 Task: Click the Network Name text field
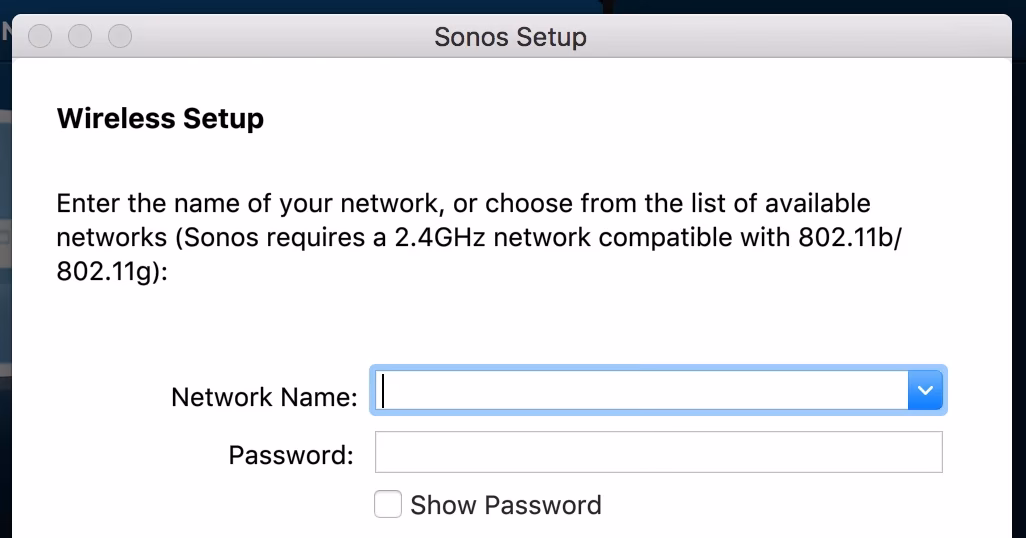pyautogui.click(x=641, y=390)
